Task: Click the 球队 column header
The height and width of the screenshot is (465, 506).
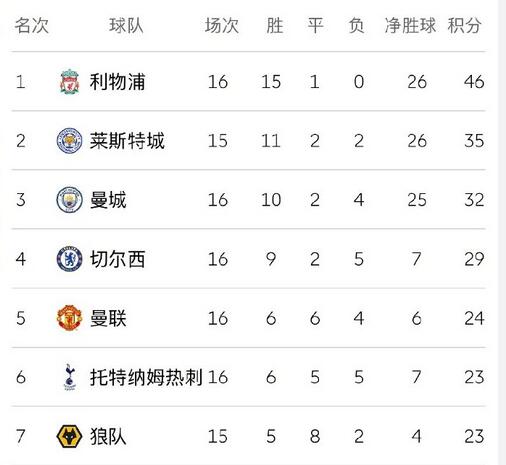Action: 126,25
